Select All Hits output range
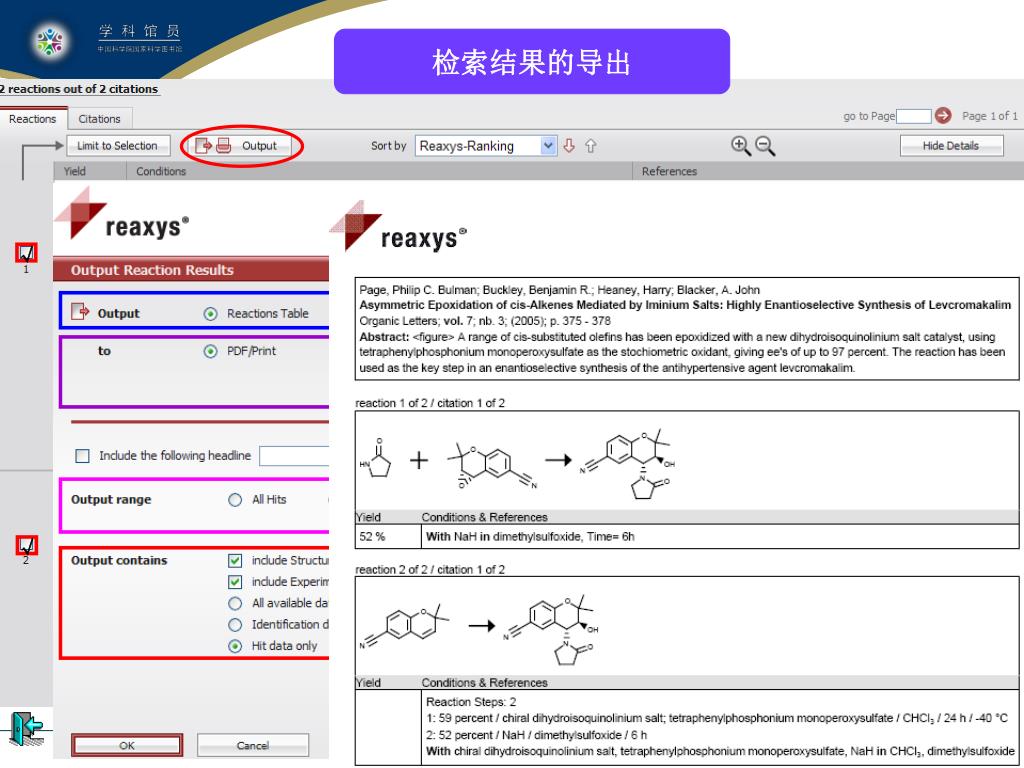The width and height of the screenshot is (1024, 768). point(235,500)
